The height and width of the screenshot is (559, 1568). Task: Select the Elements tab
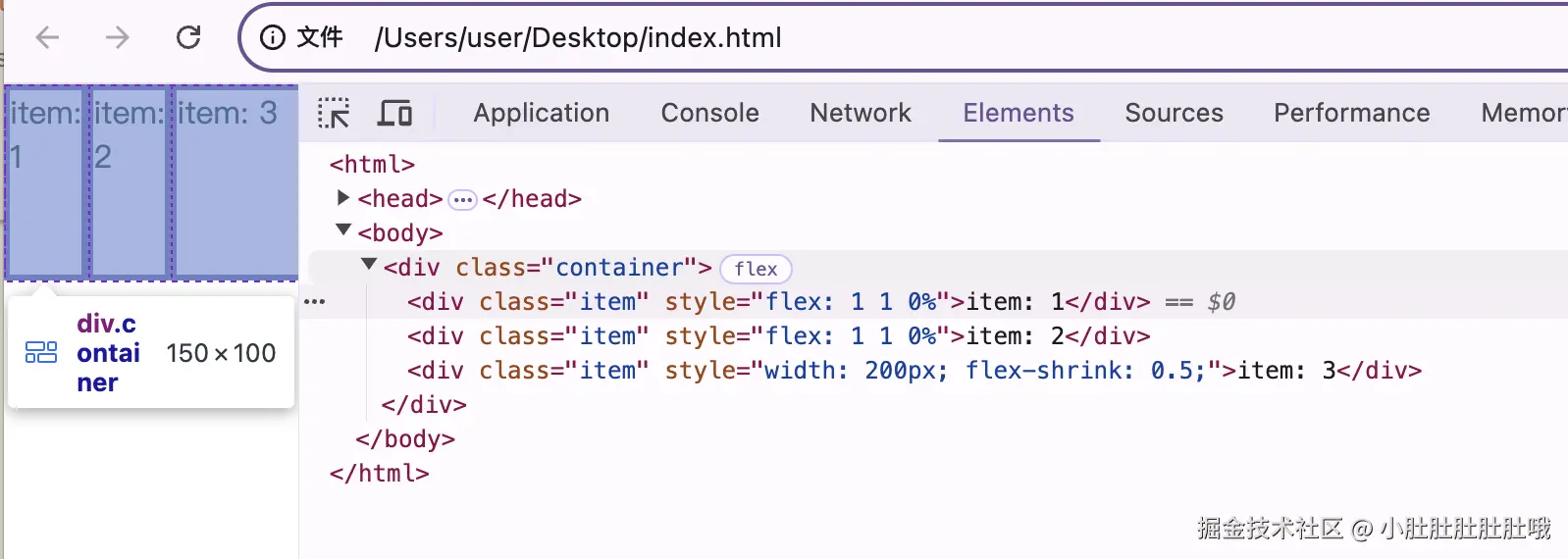click(1019, 113)
